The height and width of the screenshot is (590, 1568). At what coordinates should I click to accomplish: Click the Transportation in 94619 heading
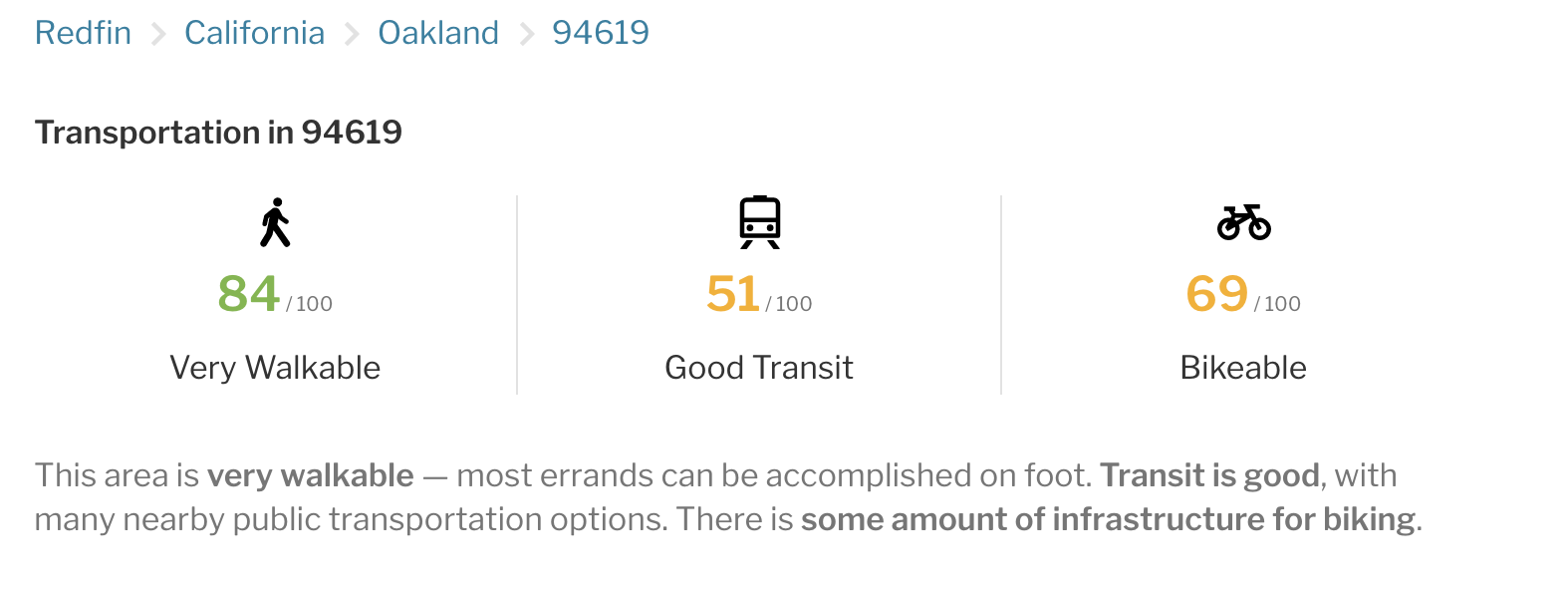click(218, 133)
